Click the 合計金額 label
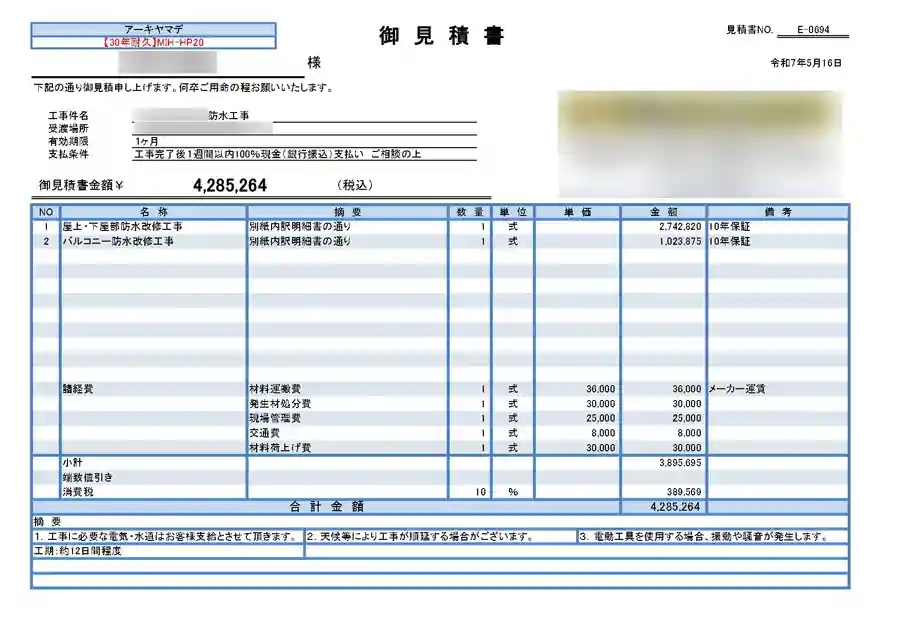Image resolution: width=900 pixels, height=636 pixels. pyautogui.click(x=327, y=507)
